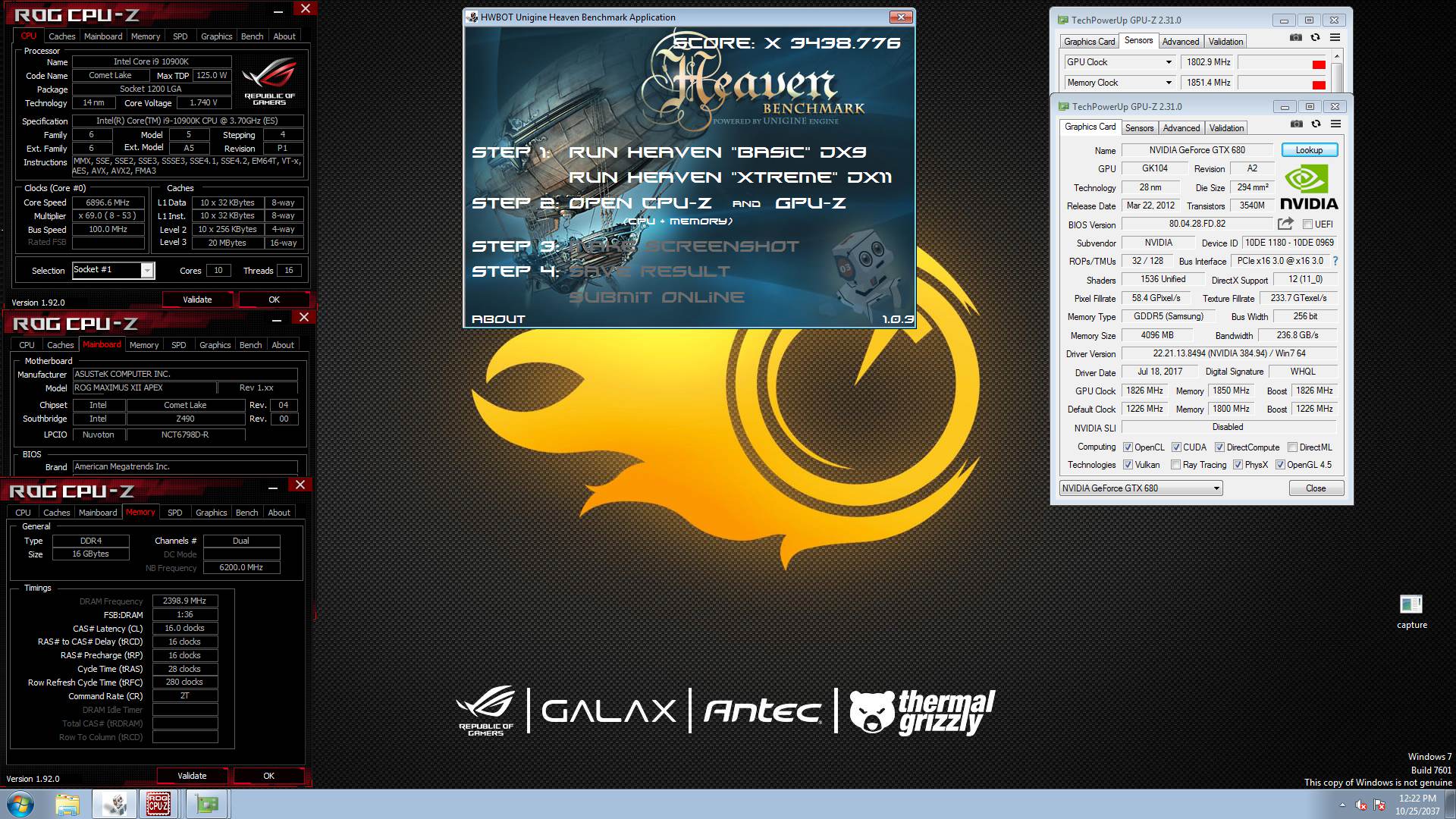Image resolution: width=1456 pixels, height=819 pixels.
Task: Toggle the Vulkan checkbox
Action: [x=1128, y=465]
